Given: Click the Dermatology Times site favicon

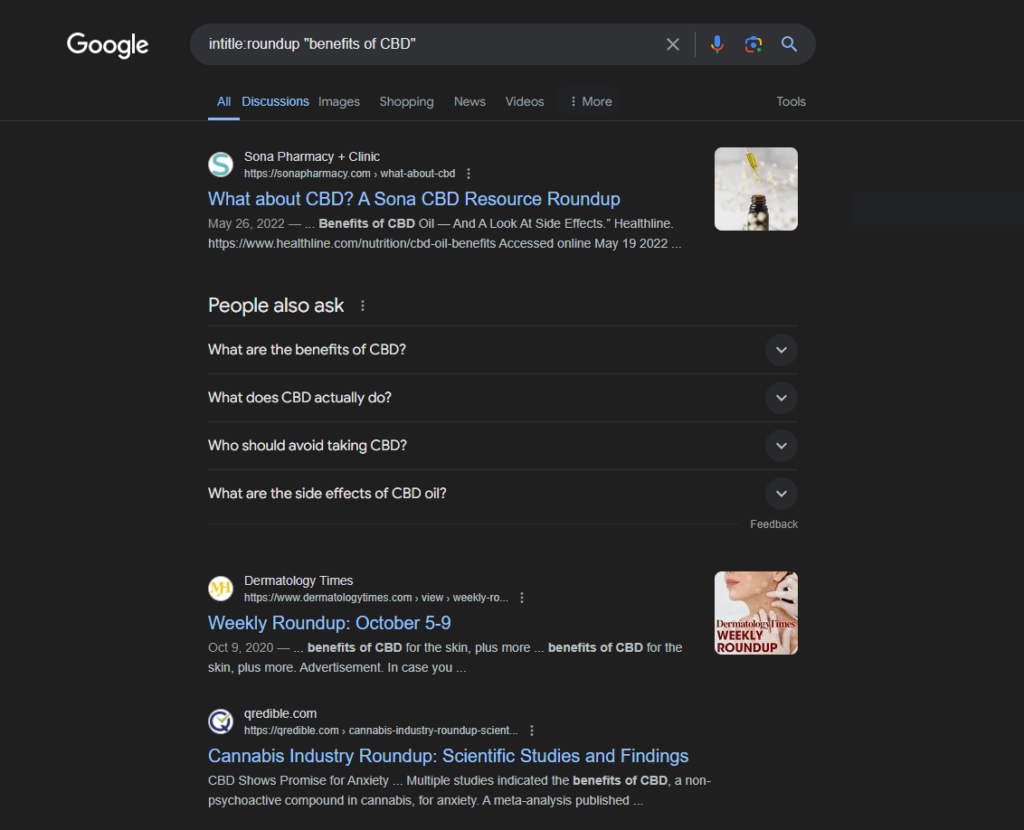Looking at the screenshot, I should pyautogui.click(x=220, y=588).
